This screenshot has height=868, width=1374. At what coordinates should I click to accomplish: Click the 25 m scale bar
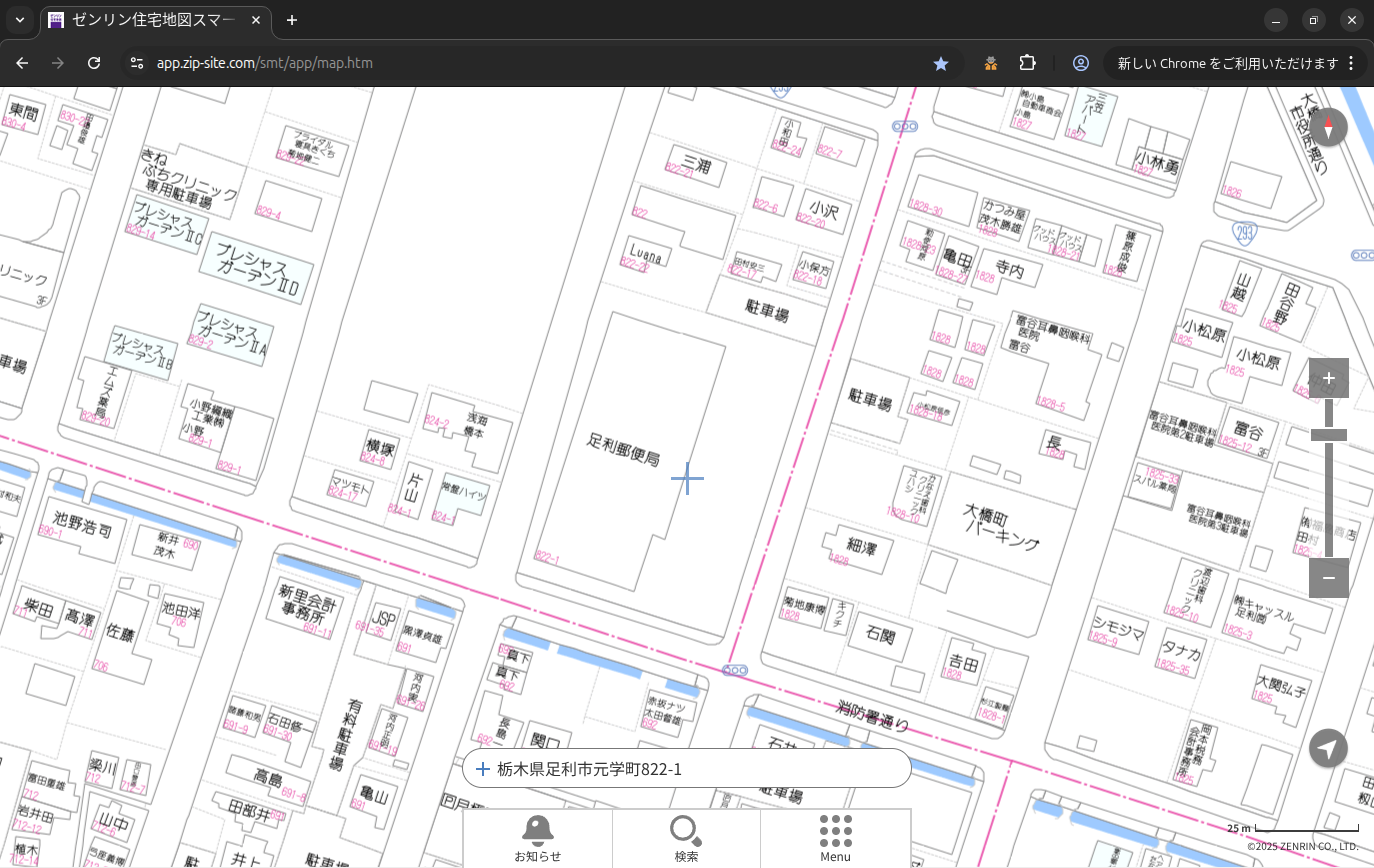1293,828
